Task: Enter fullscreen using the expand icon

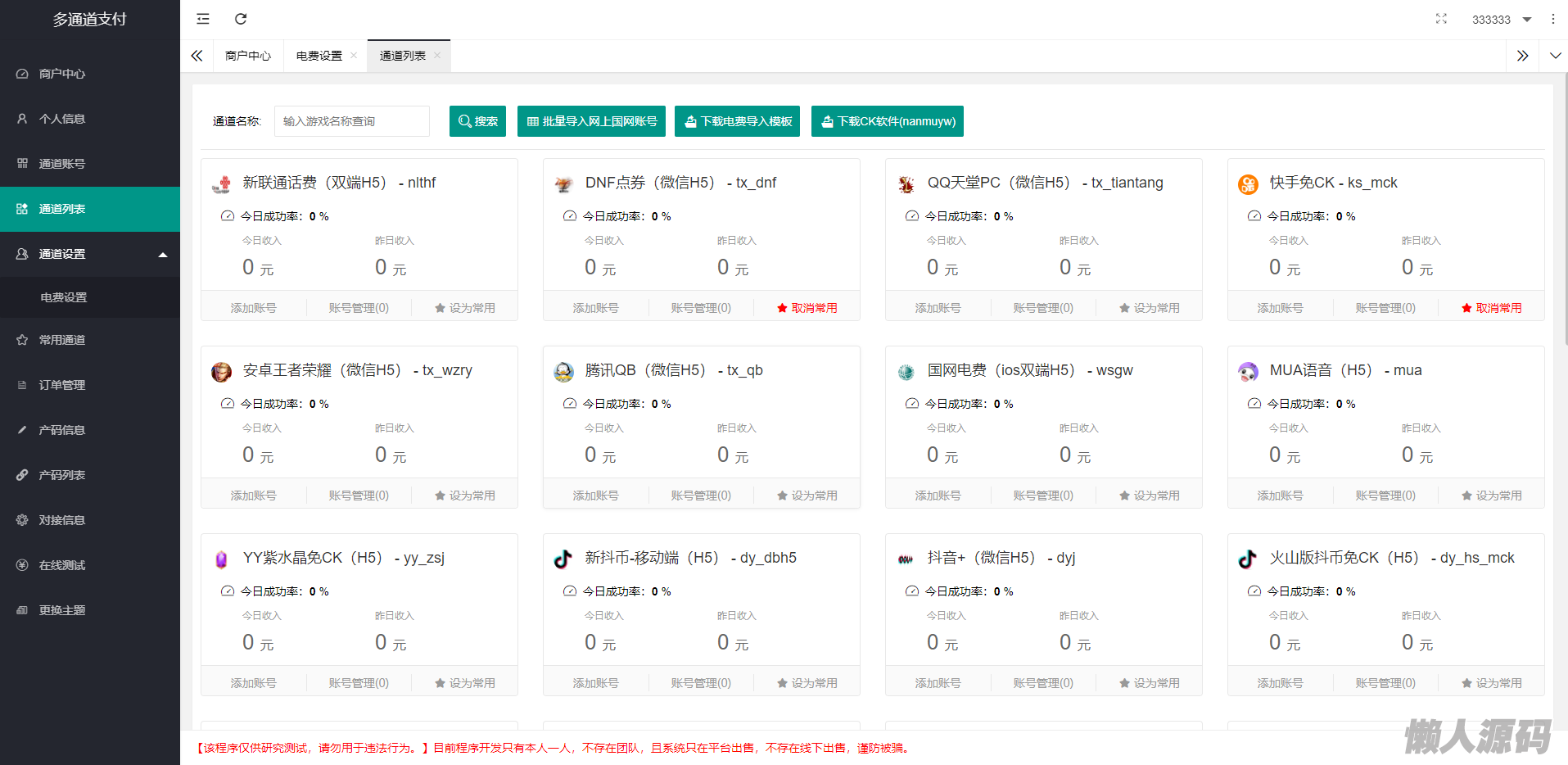Action: coord(1441,19)
